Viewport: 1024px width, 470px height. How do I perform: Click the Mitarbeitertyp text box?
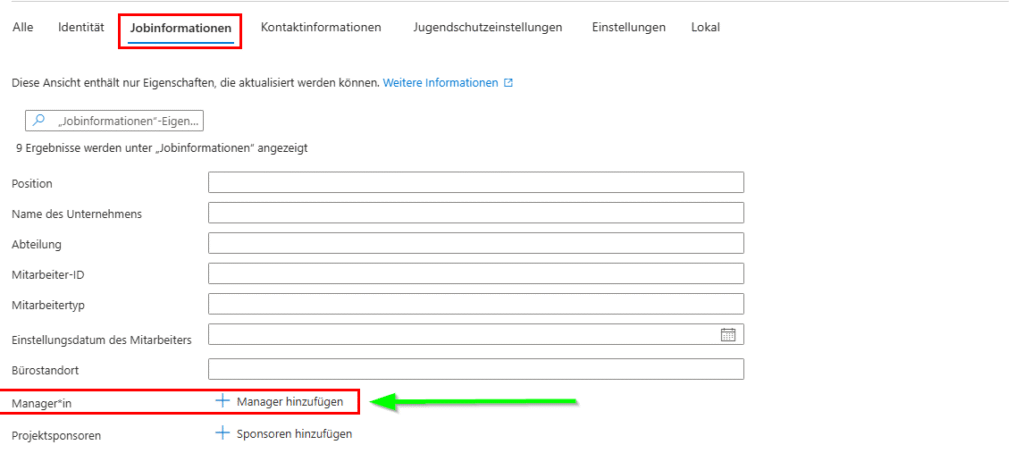tap(475, 303)
